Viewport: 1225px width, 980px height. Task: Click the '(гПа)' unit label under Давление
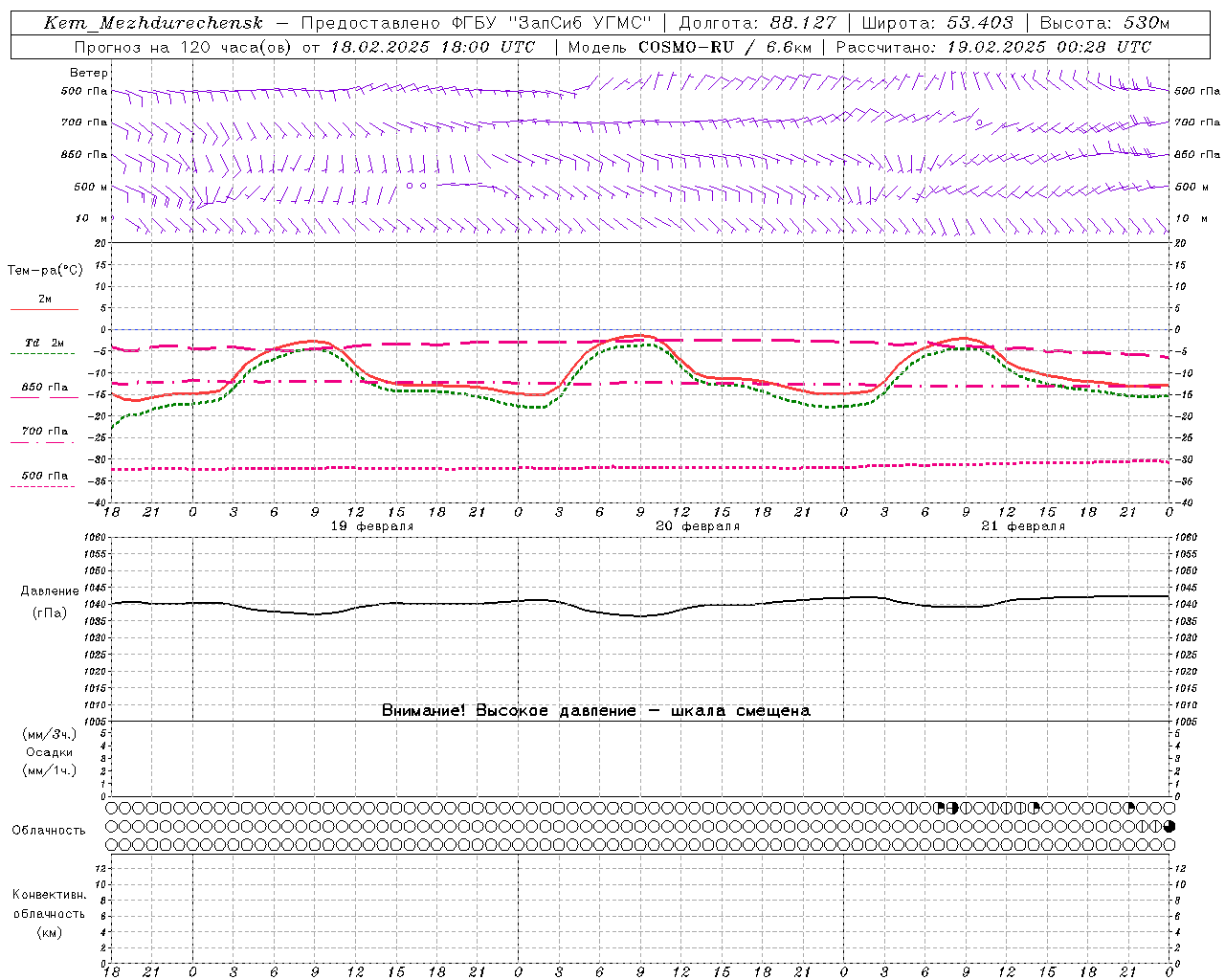[x=50, y=612]
